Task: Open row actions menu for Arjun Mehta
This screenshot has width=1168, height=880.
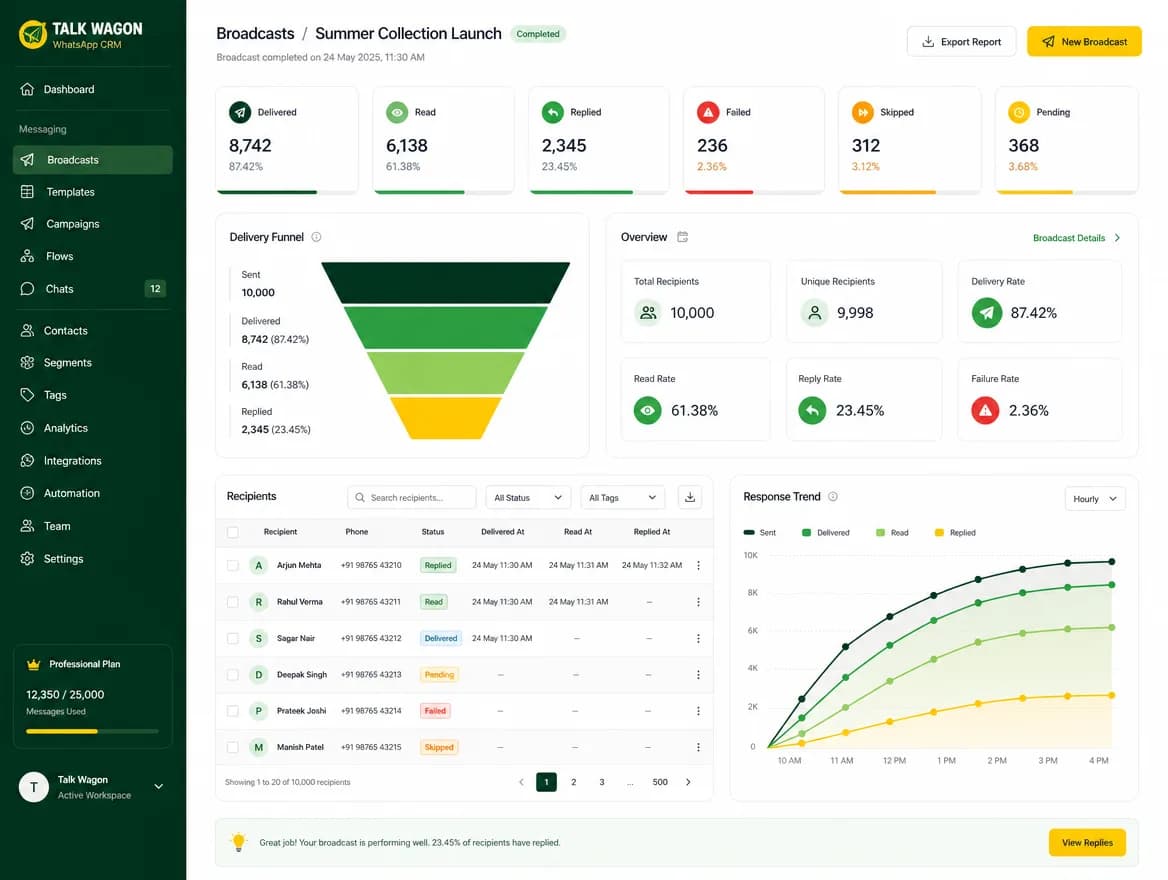Action: click(x=698, y=566)
